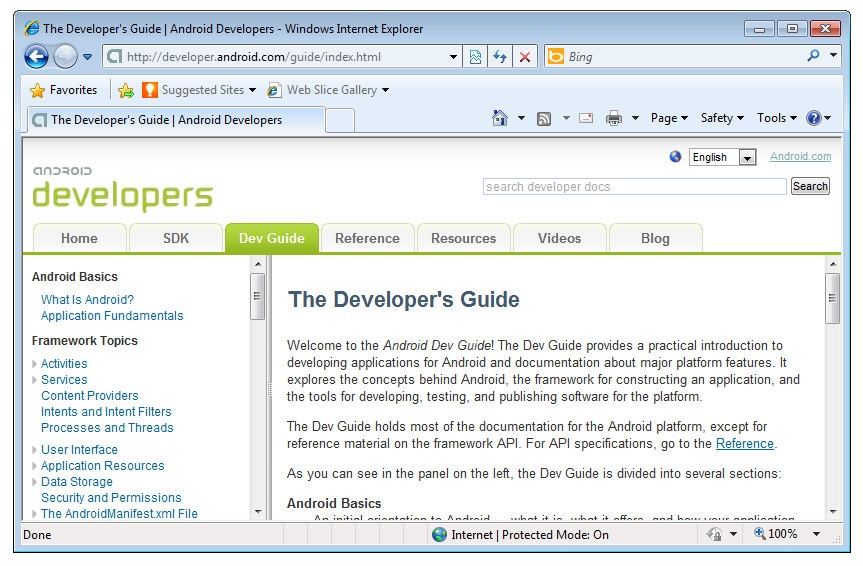863x566 pixels.
Task: Click the Search button
Action: [x=810, y=186]
